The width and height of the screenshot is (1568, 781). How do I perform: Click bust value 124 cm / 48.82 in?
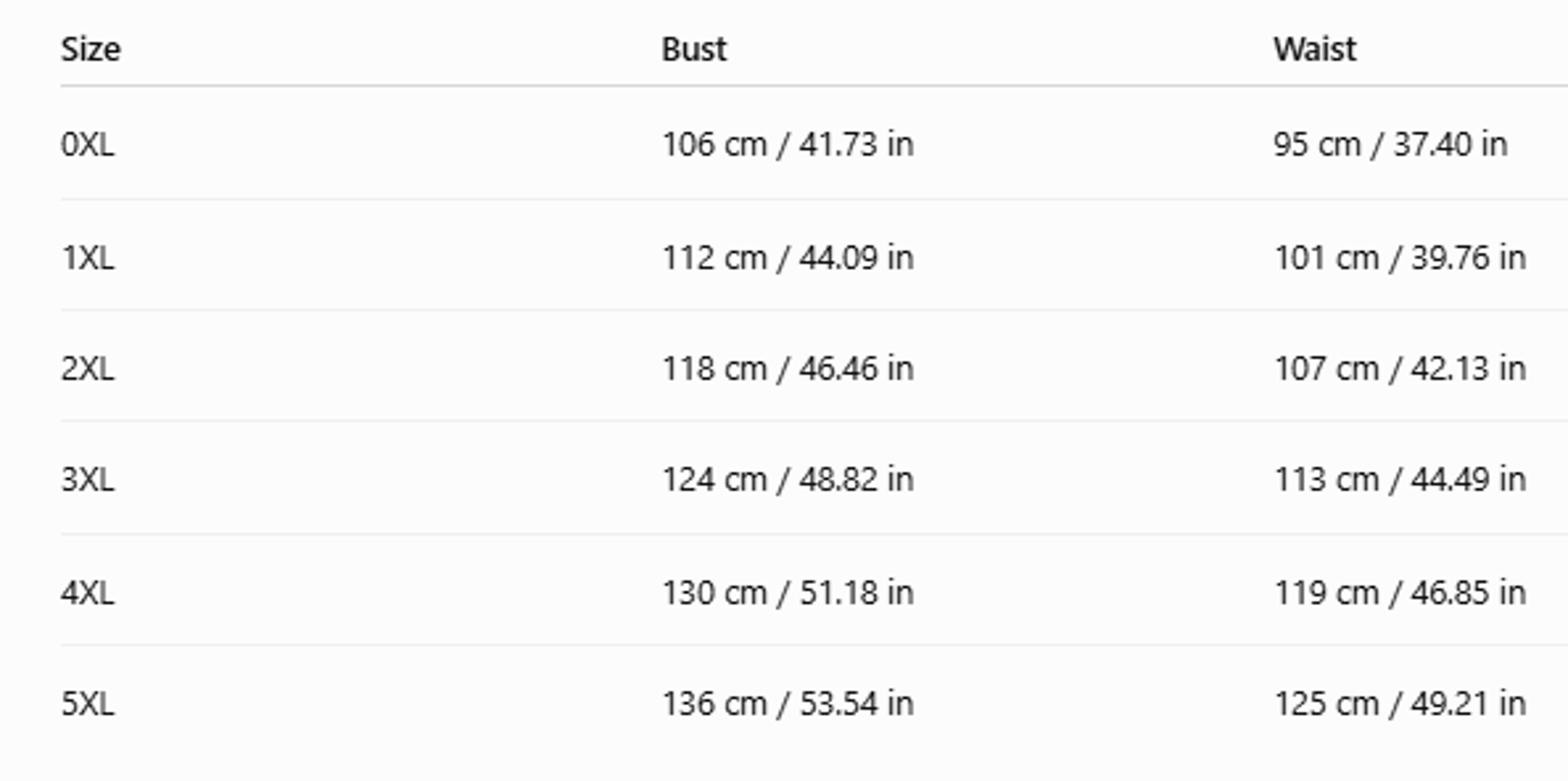(788, 480)
